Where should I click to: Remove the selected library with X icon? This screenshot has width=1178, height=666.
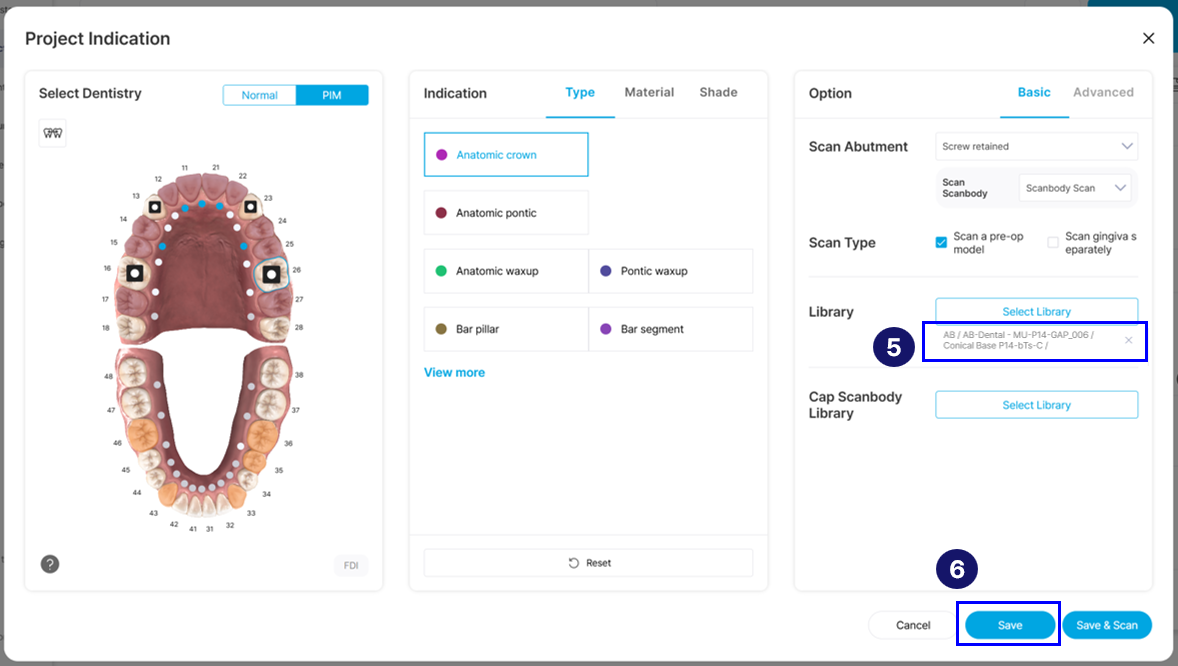pos(1128,341)
